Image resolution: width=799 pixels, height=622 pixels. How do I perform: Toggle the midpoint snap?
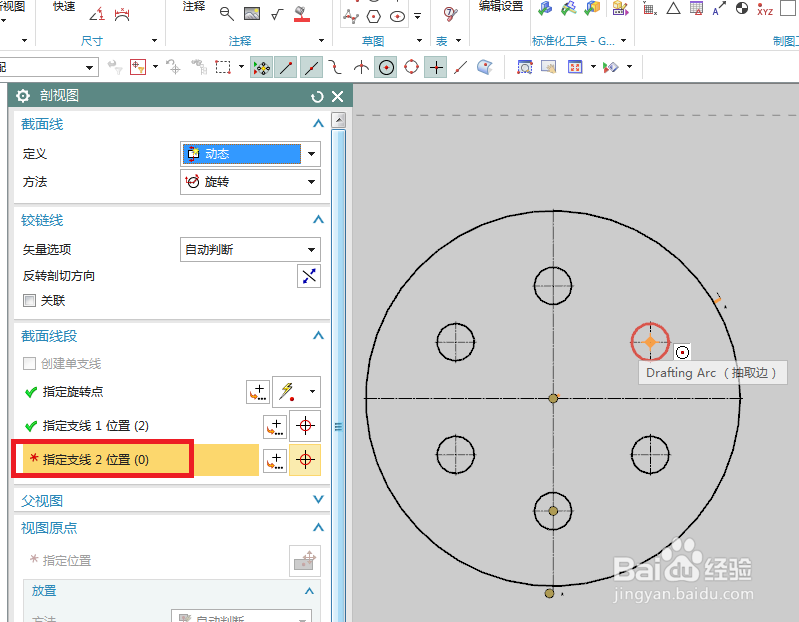tap(311, 67)
